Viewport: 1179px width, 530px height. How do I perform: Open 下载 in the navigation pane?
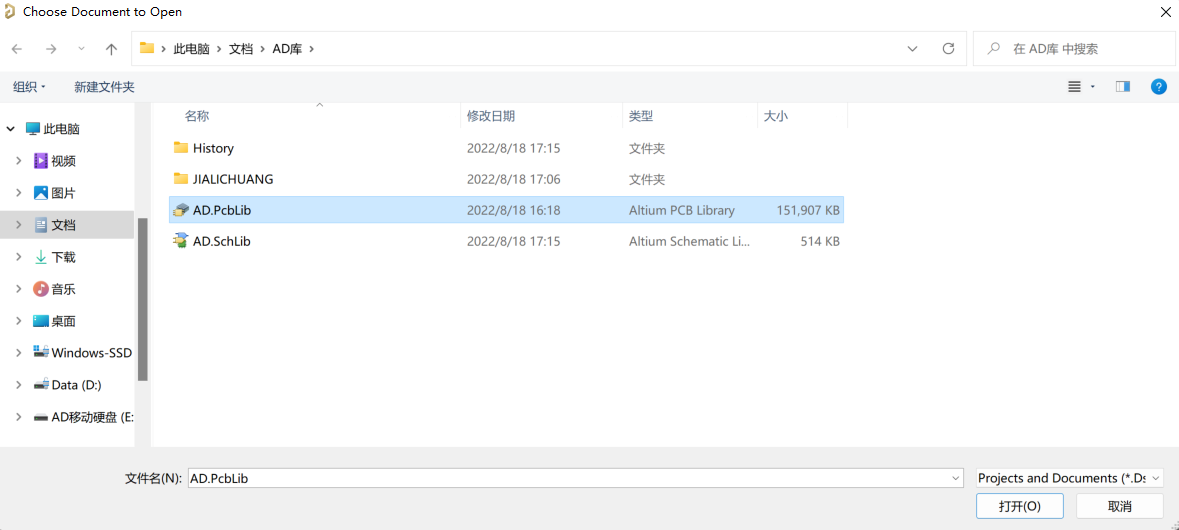pyautogui.click(x=63, y=257)
